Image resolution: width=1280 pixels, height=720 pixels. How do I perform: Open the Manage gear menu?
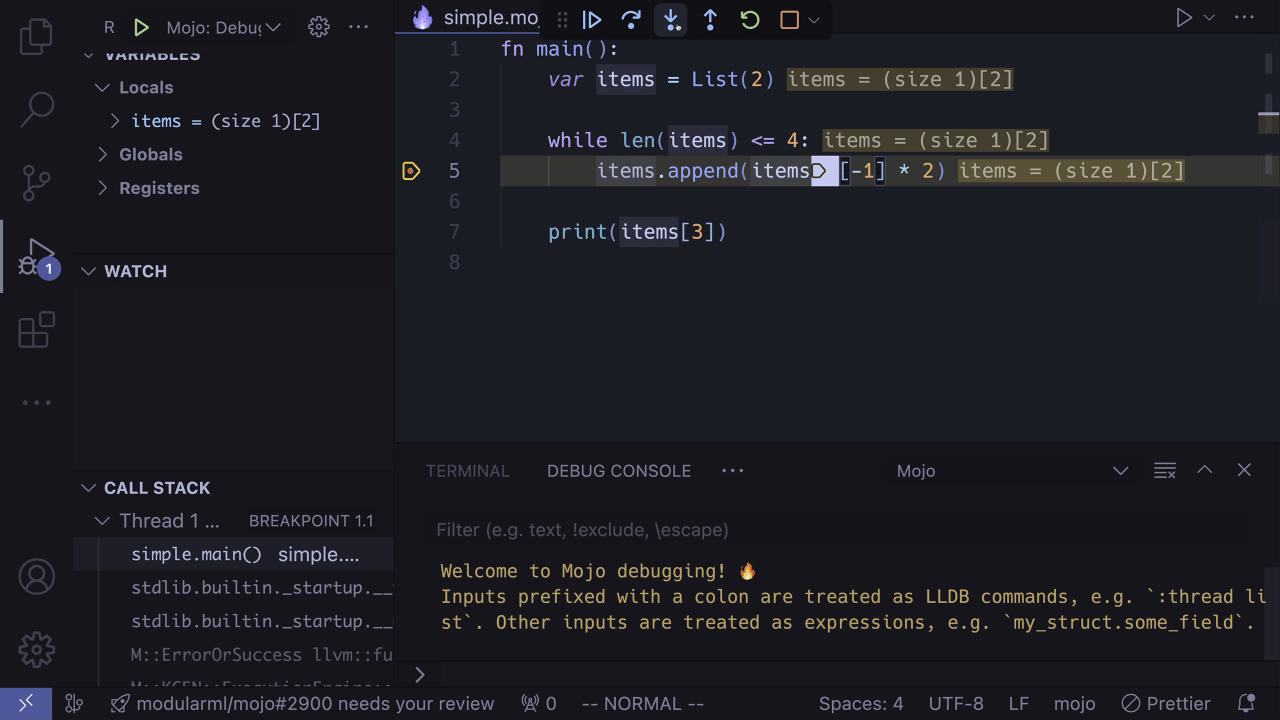pos(36,650)
